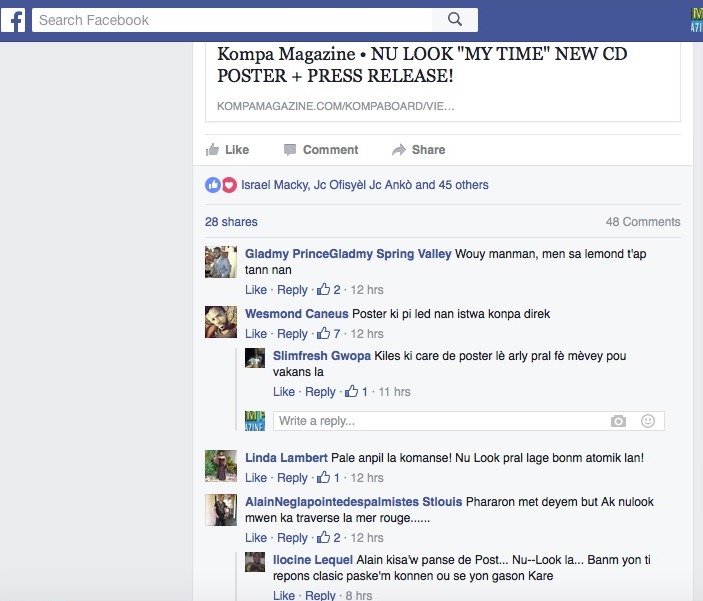Like Linda Lambert comment
The image size is (703, 601).
point(256,478)
